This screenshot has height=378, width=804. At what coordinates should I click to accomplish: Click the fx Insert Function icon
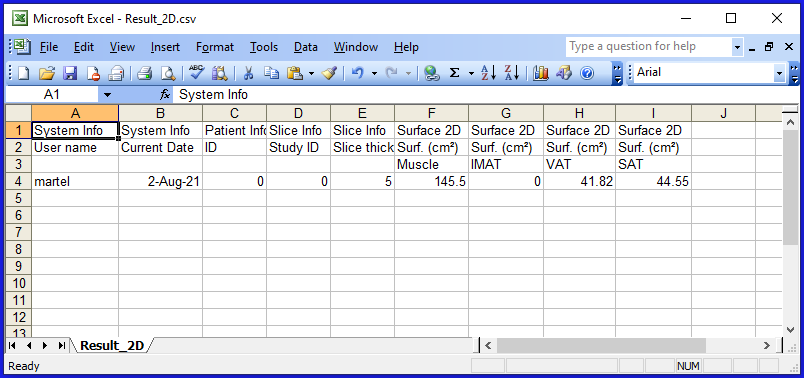[x=165, y=95]
